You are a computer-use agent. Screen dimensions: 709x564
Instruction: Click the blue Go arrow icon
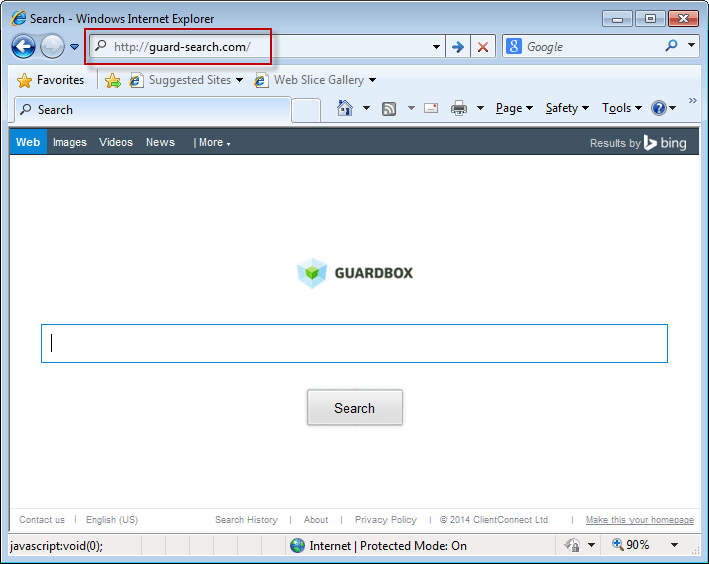[458, 47]
